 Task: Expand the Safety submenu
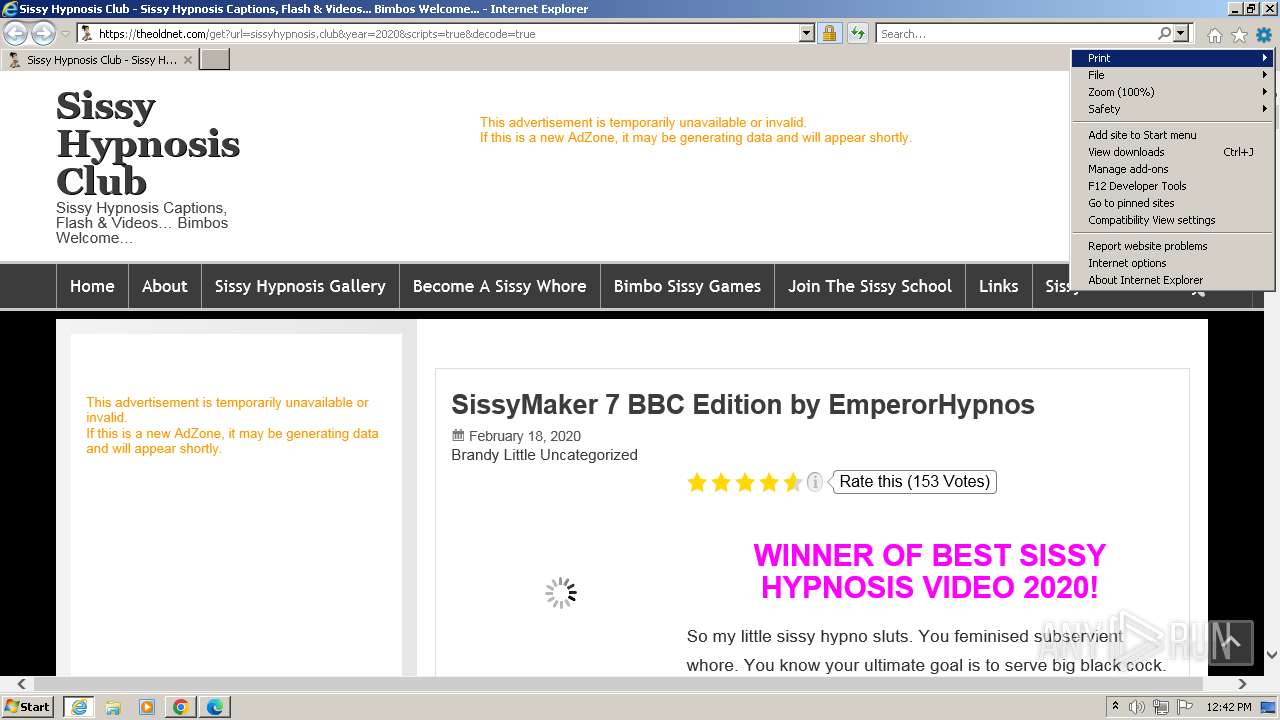(1172, 109)
